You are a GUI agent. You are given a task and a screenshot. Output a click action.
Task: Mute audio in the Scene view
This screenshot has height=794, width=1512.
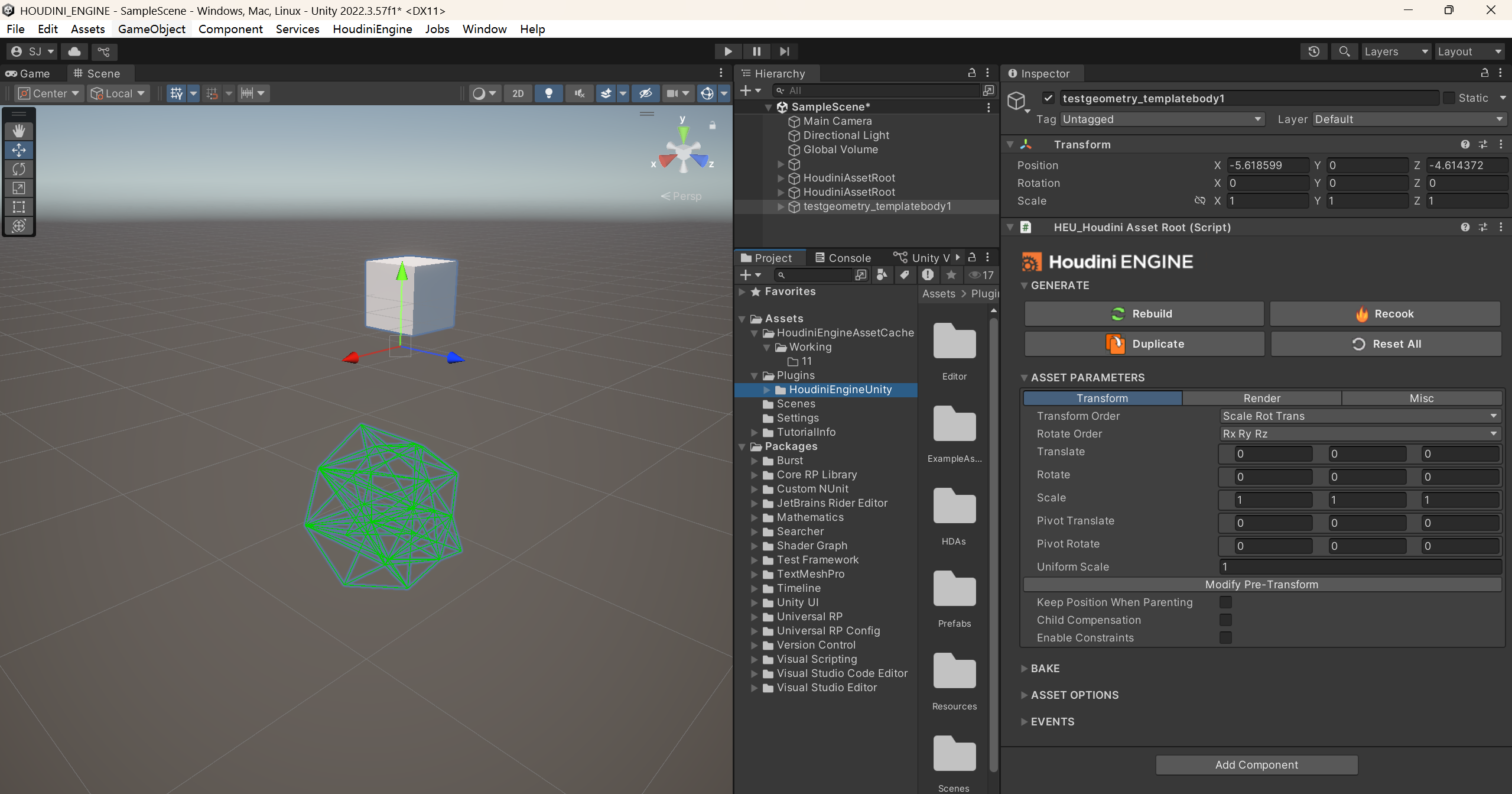coord(579,93)
